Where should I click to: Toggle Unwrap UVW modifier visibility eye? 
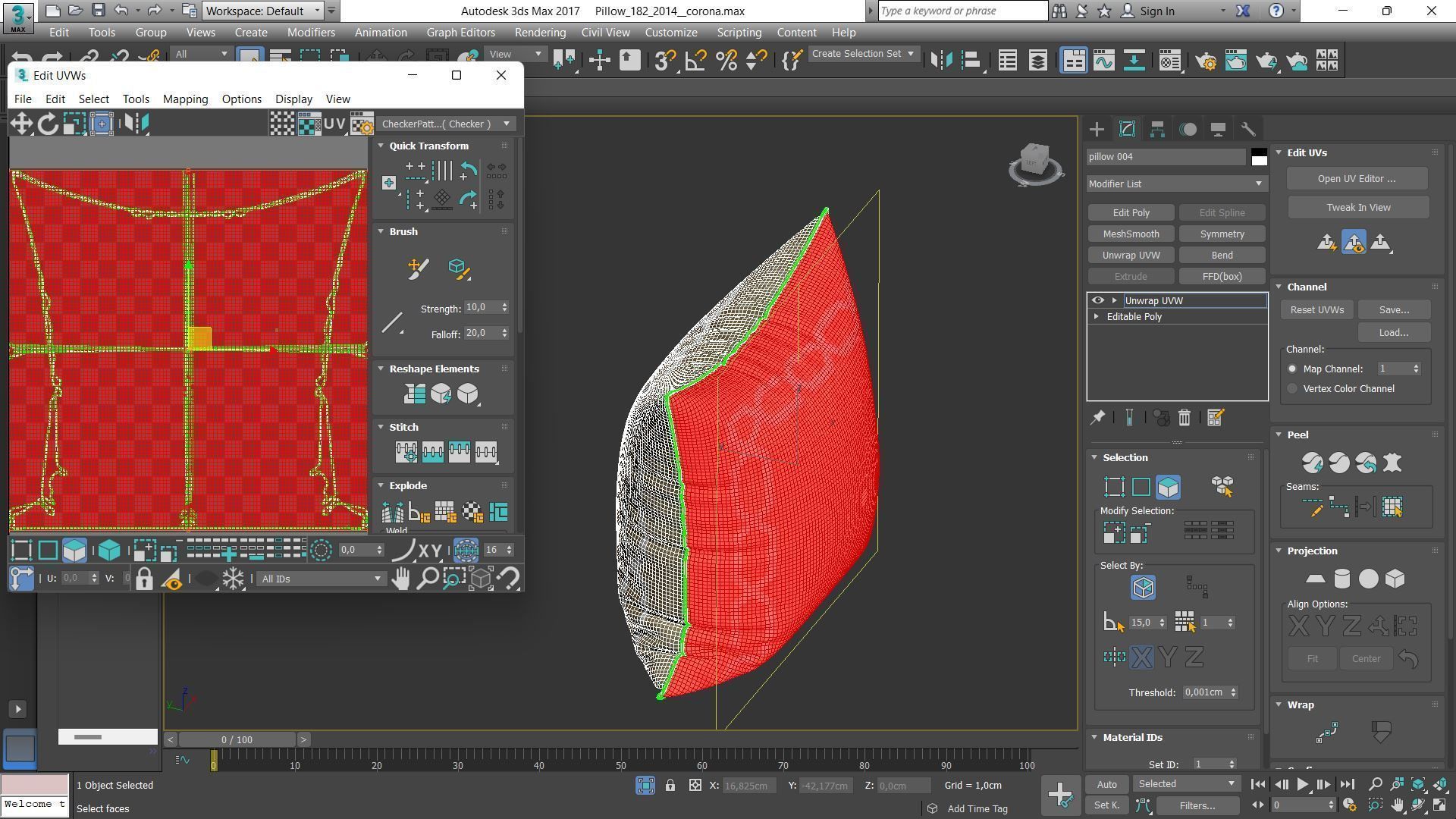point(1097,300)
